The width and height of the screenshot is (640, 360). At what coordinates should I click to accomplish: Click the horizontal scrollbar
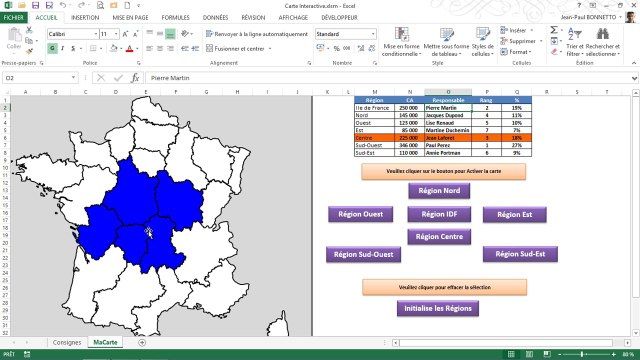point(505,343)
